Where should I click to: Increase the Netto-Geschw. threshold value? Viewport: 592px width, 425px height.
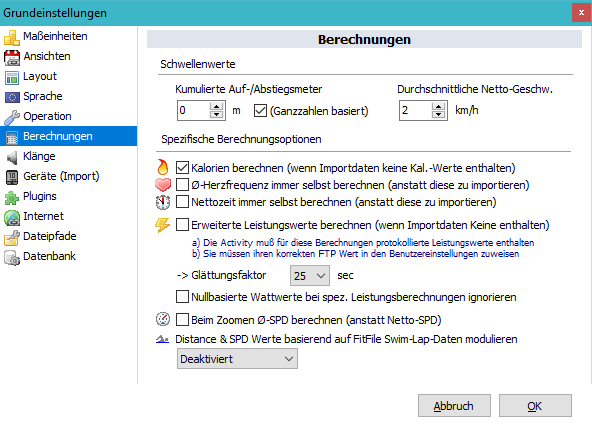(438, 106)
